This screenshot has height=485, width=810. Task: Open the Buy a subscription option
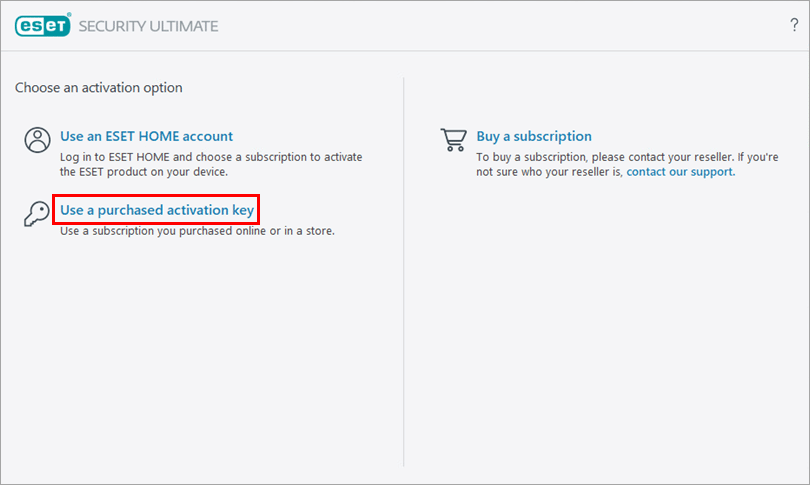[x=534, y=136]
